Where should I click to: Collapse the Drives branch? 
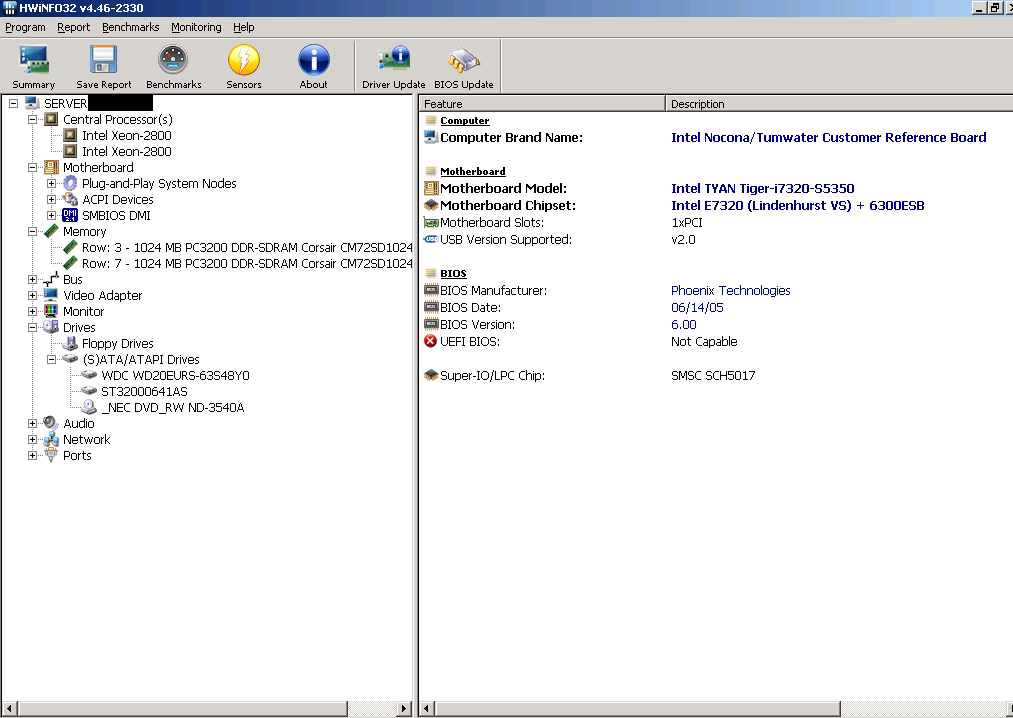[32, 327]
